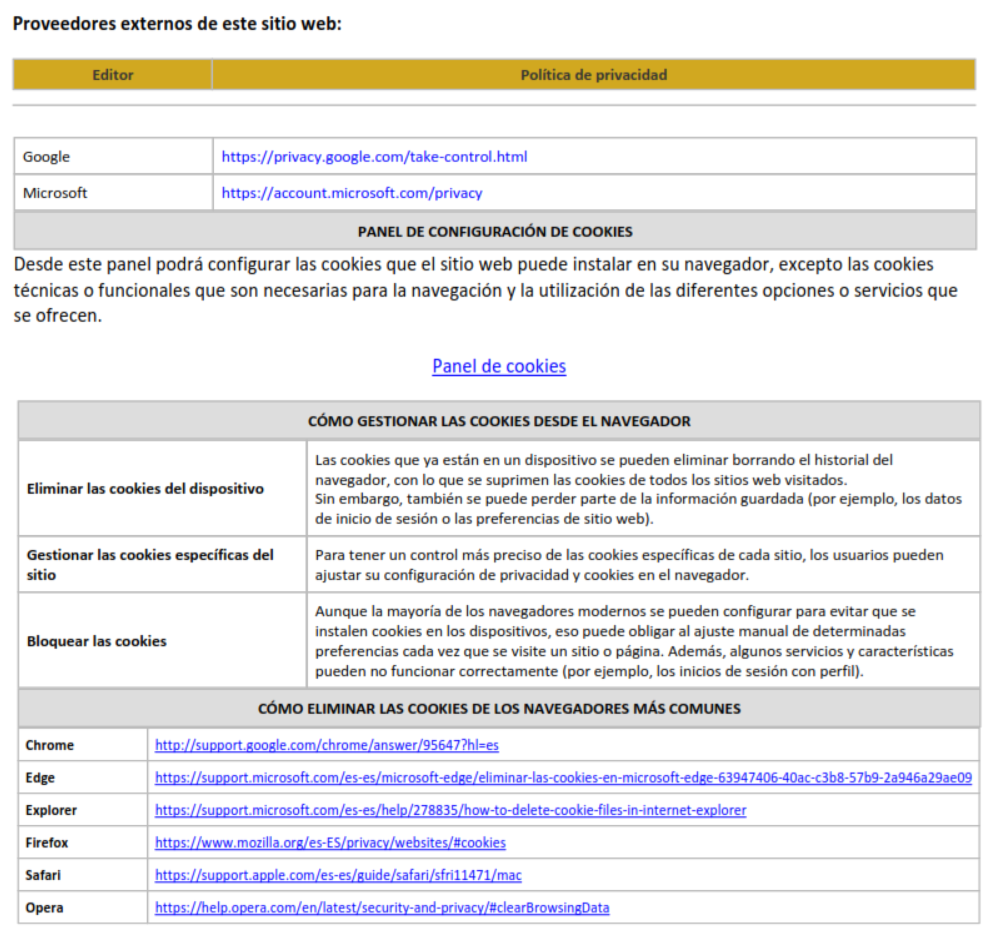Select the 'Microsoft' table cell
Screen dimensions: 992x938
113,193
